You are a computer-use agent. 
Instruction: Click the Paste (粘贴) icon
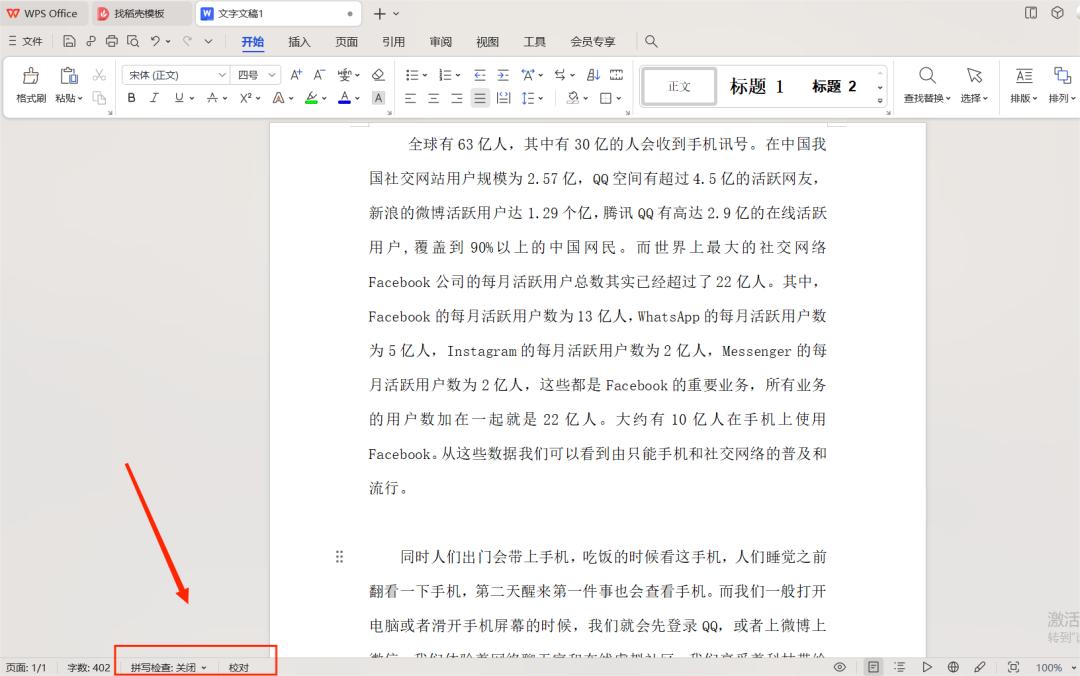[68, 78]
